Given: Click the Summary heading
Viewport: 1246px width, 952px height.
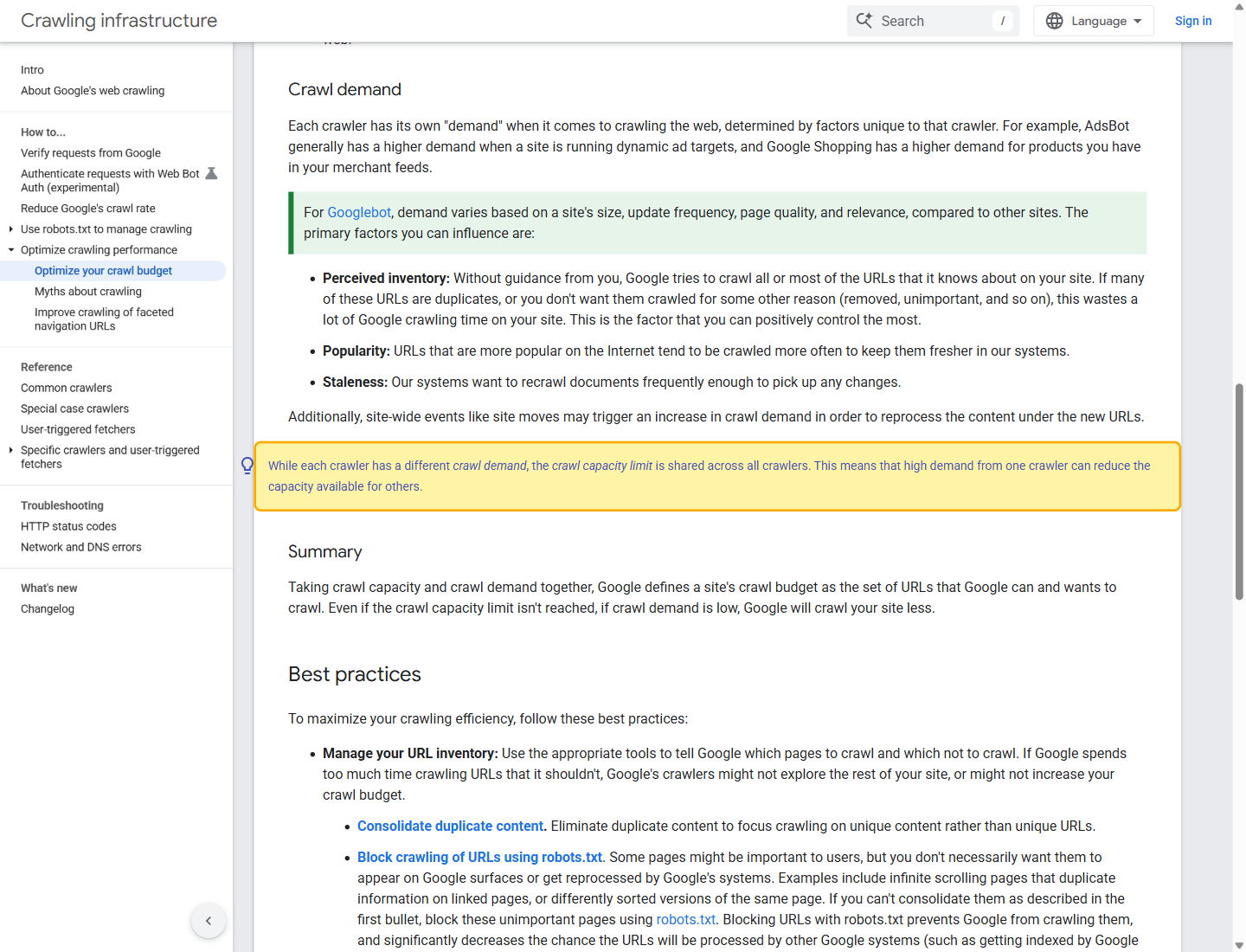Looking at the screenshot, I should (325, 551).
